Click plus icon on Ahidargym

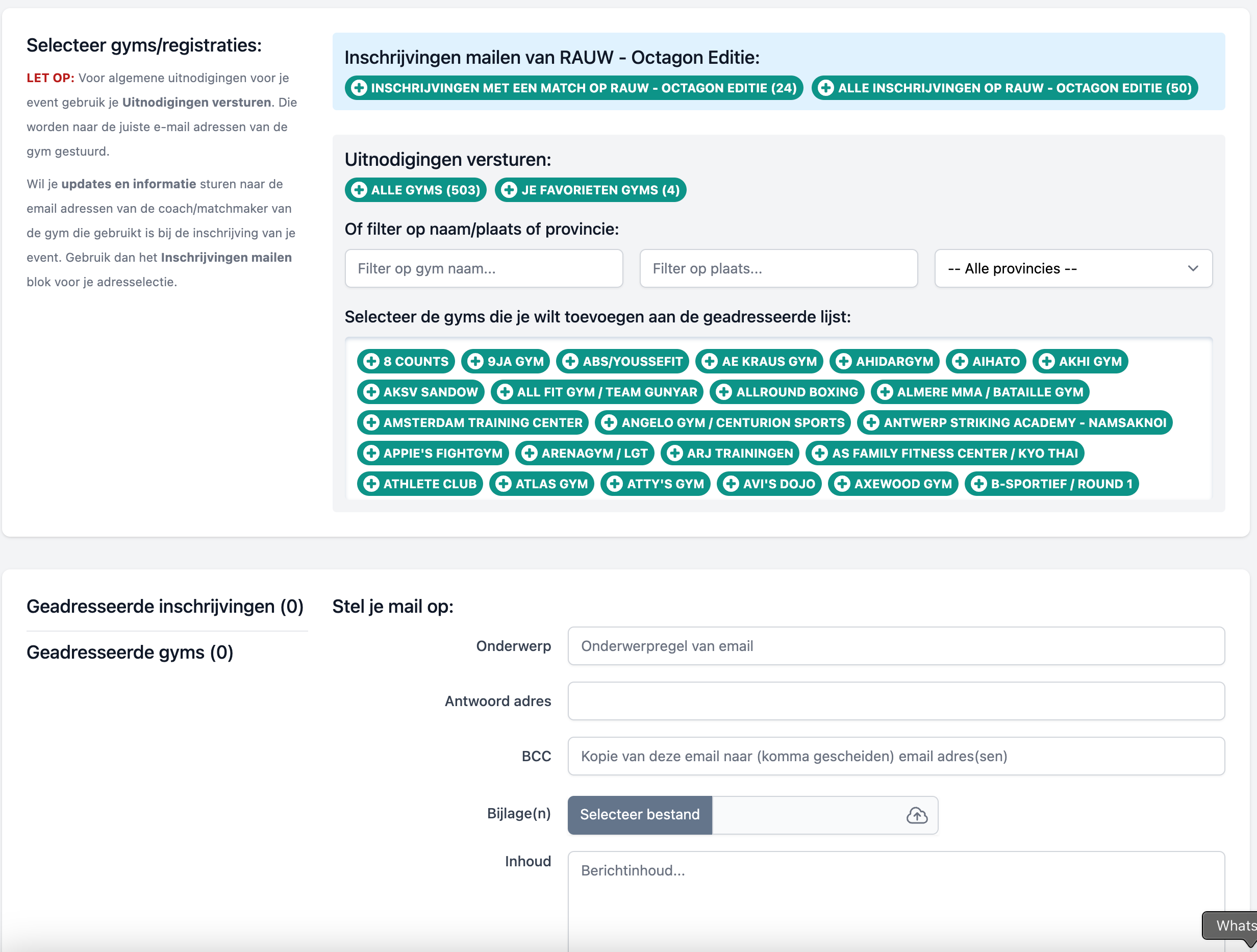pos(844,362)
